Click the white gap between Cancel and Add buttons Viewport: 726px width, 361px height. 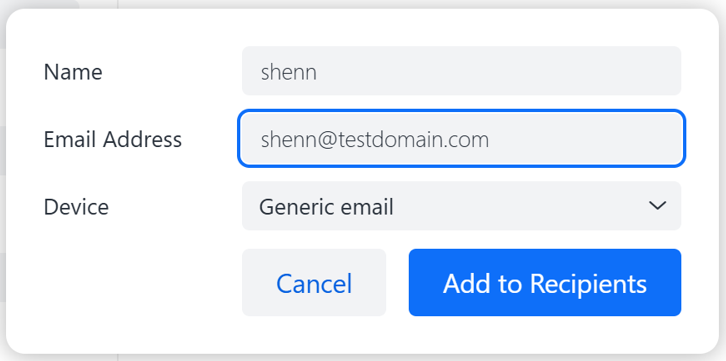click(x=397, y=282)
